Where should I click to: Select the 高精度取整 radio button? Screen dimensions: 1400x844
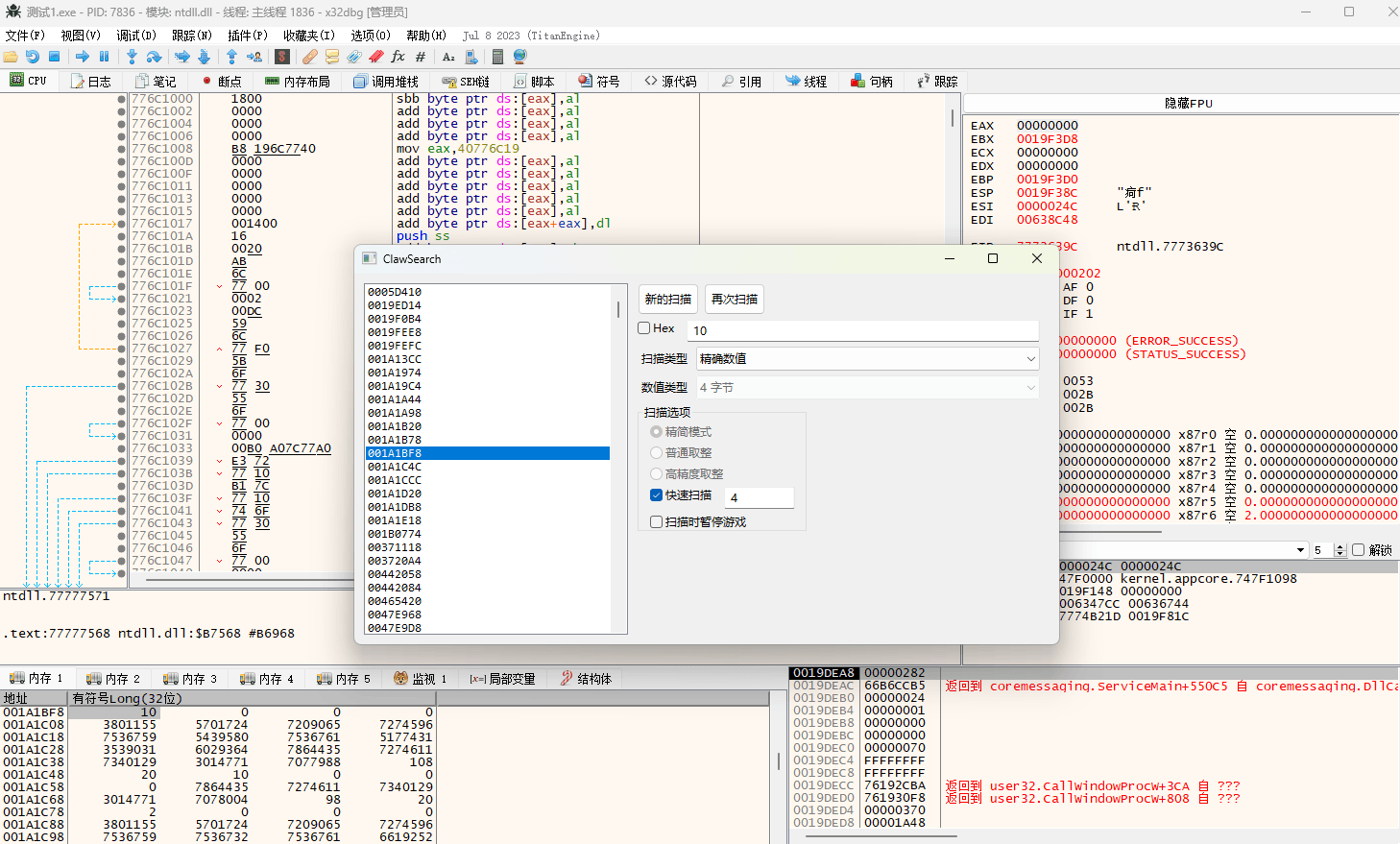click(x=656, y=474)
